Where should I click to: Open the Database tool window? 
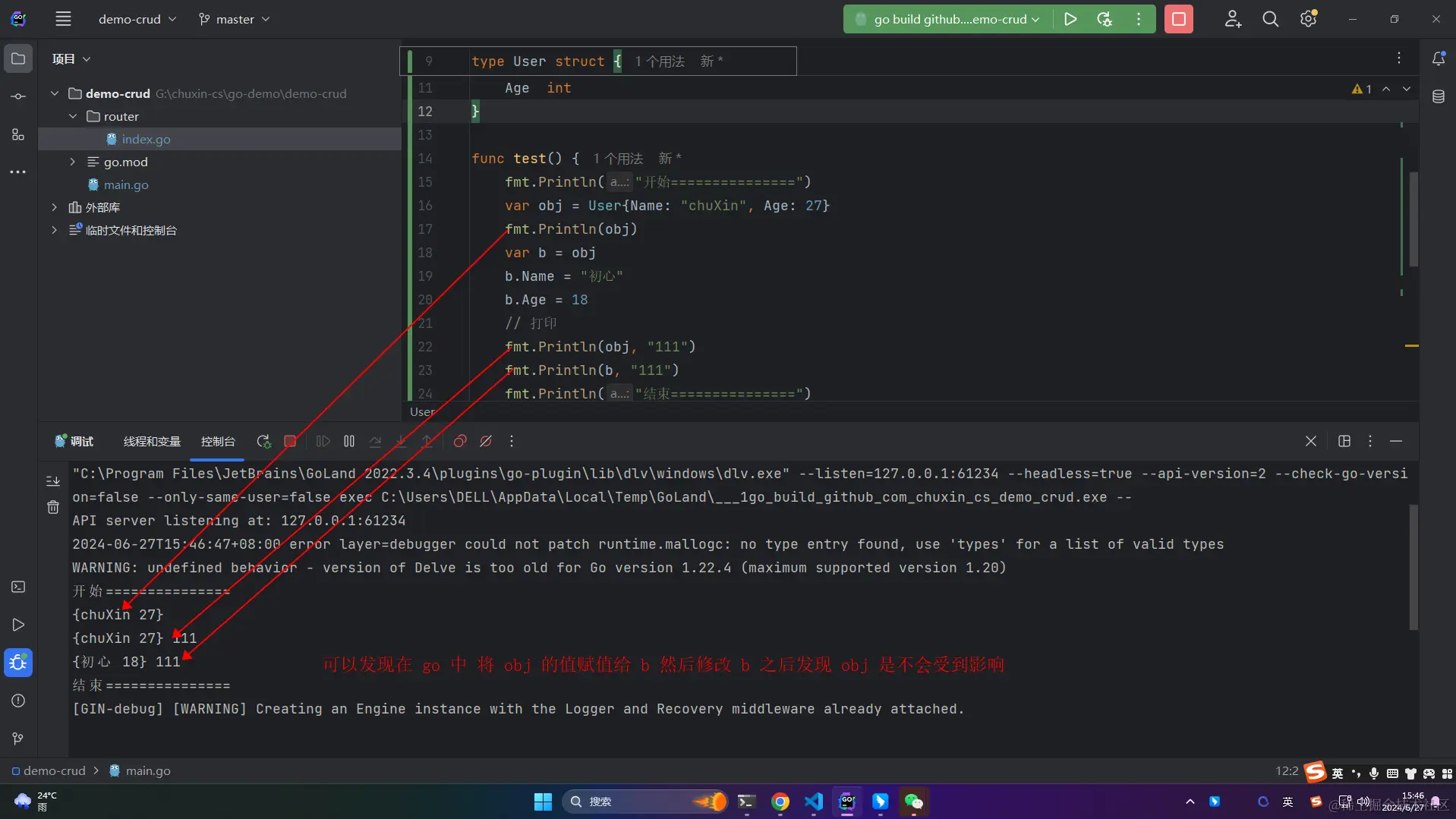pos(1438,96)
